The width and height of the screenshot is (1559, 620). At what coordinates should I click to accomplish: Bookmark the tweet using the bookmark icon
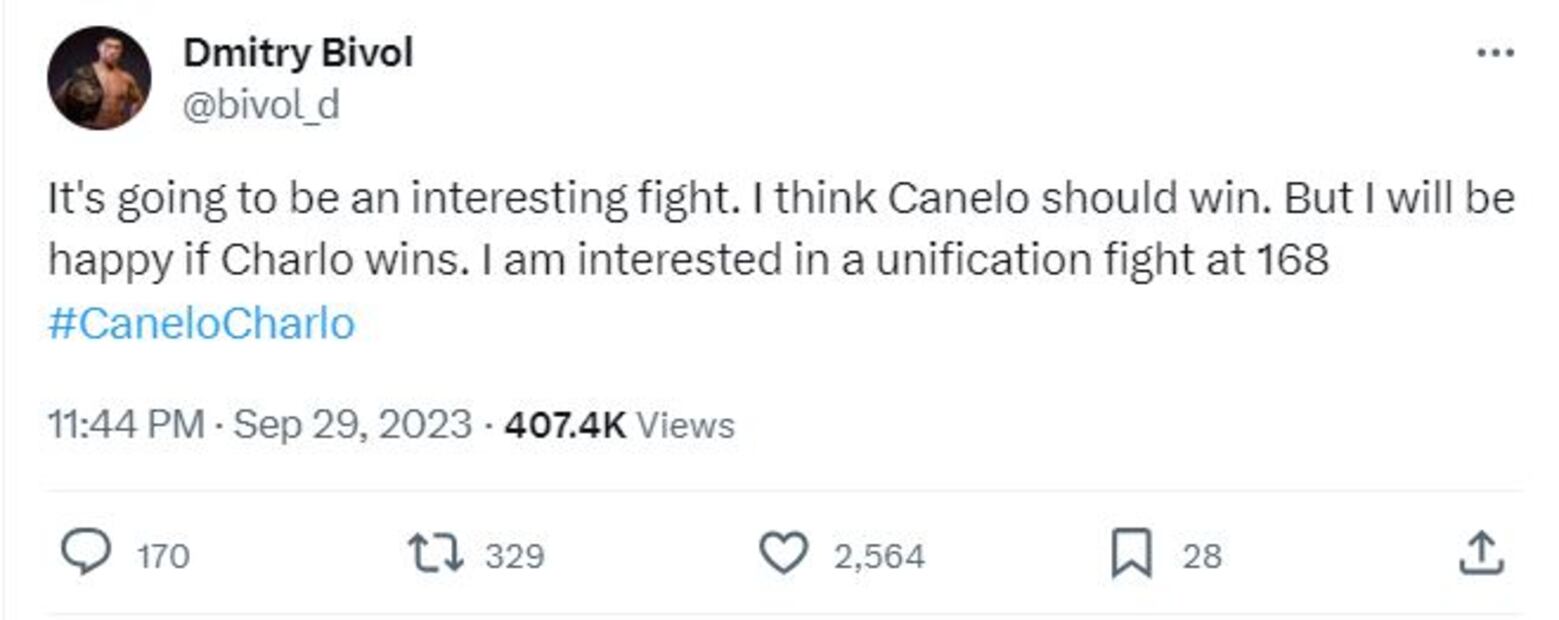pyautogui.click(x=1131, y=554)
